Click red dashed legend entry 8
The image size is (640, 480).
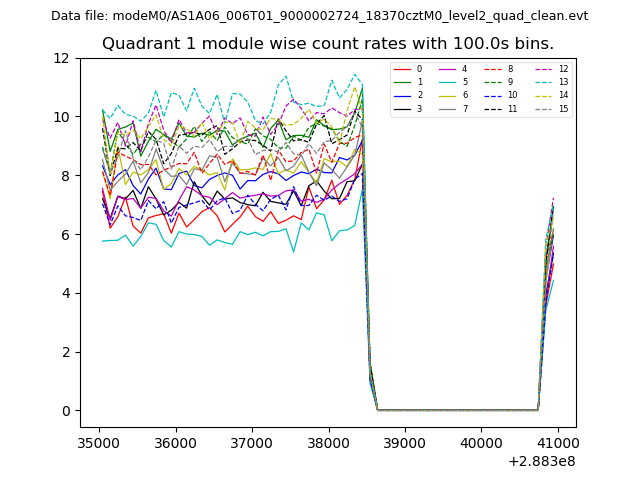pyautogui.click(x=499, y=69)
